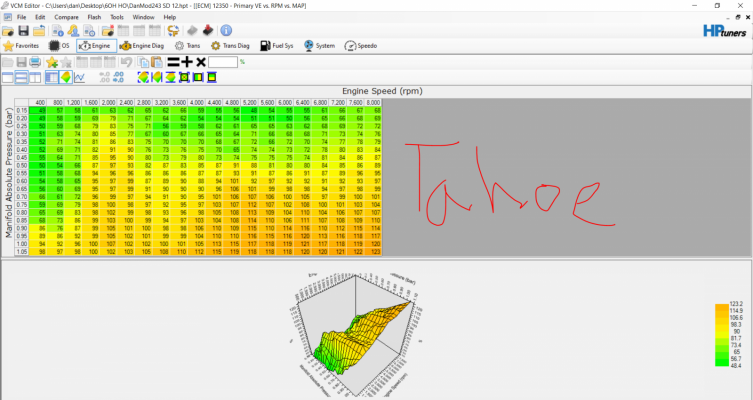Switch to the OS section

(59, 46)
